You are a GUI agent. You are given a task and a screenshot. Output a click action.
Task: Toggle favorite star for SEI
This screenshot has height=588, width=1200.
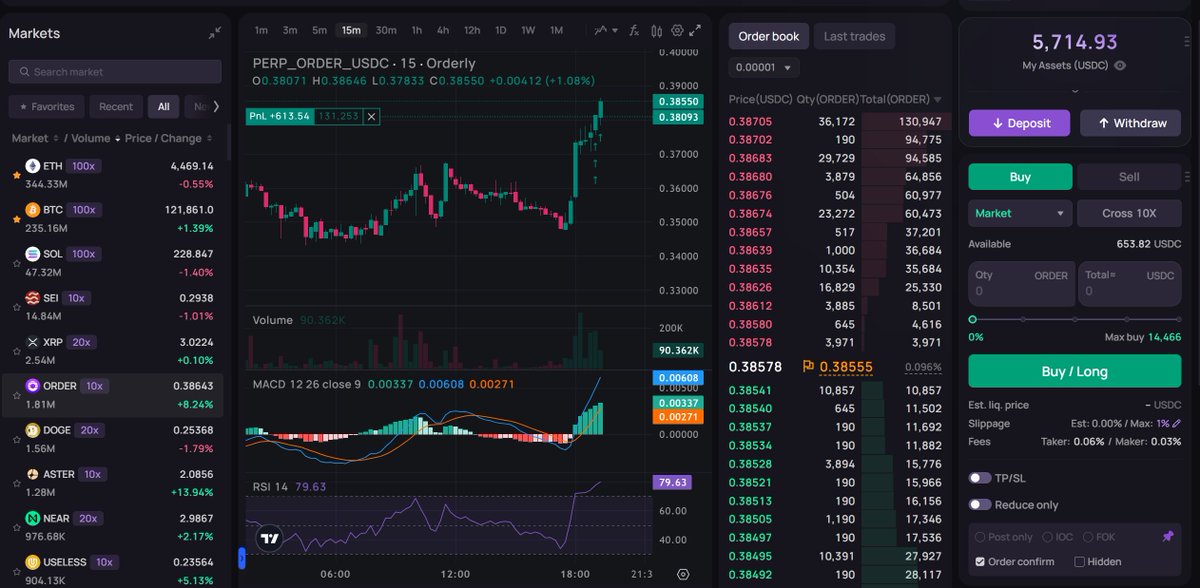[x=15, y=306]
